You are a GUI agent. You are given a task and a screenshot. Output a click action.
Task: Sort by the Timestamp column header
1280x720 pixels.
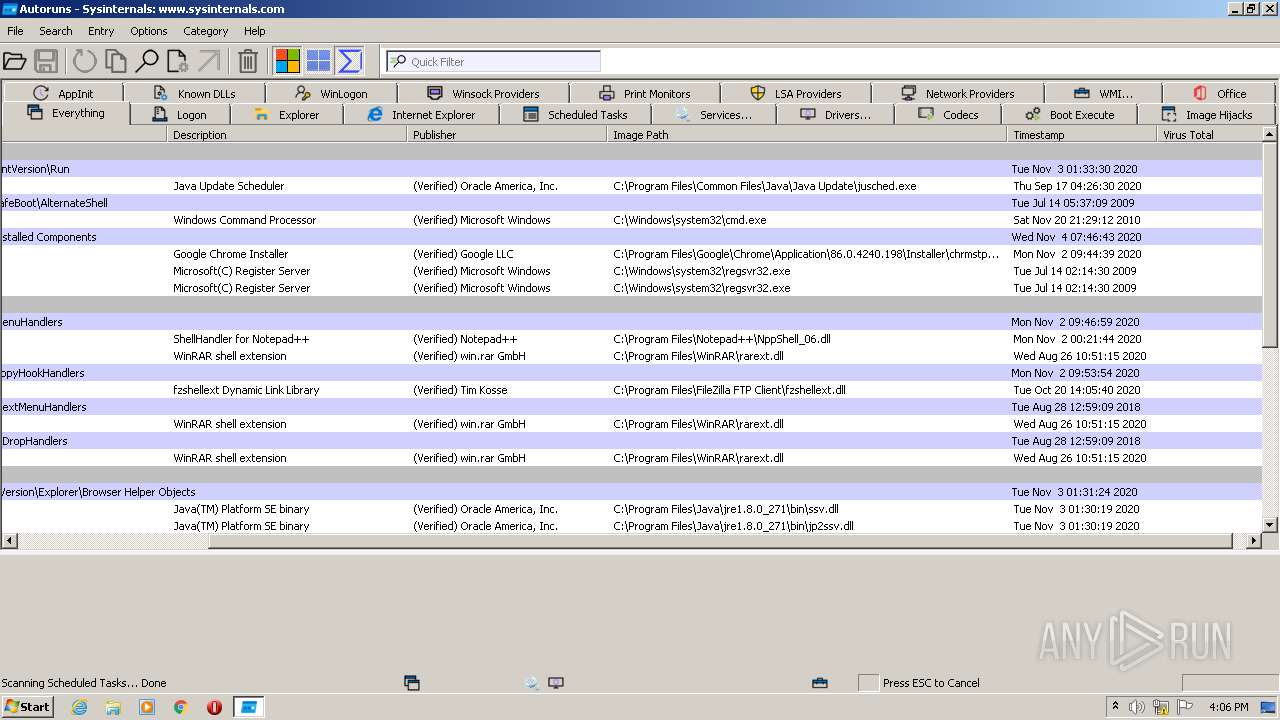pyautogui.click(x=1082, y=134)
